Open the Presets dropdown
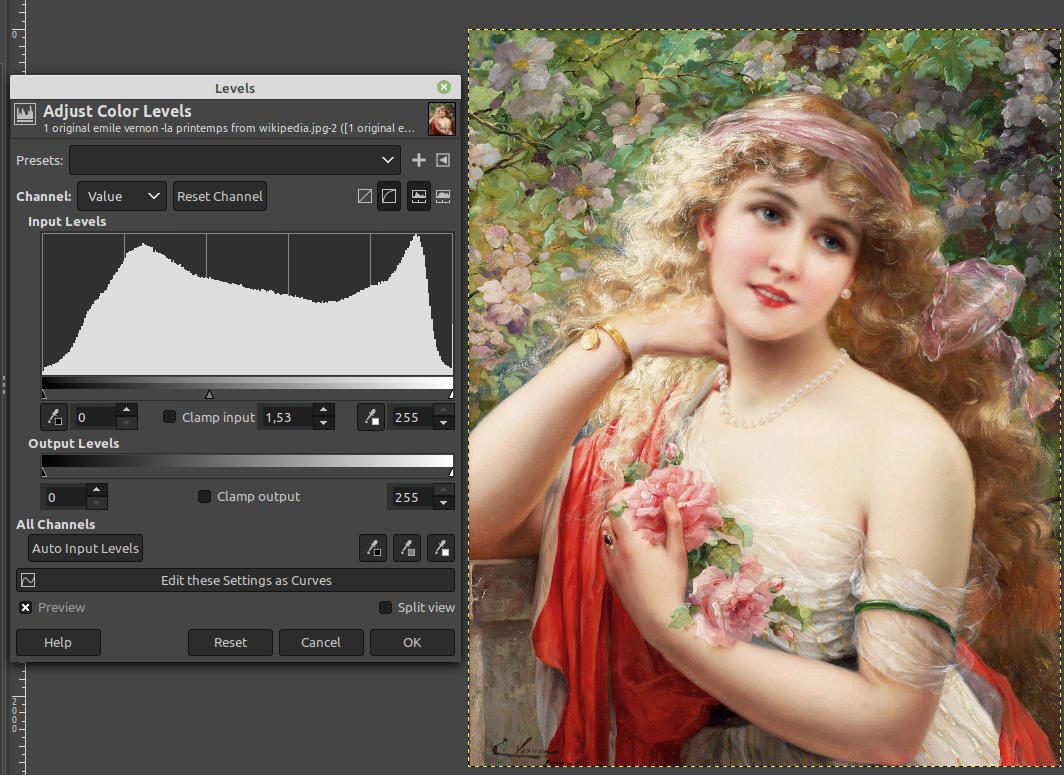This screenshot has height=775, width=1064. tap(235, 160)
